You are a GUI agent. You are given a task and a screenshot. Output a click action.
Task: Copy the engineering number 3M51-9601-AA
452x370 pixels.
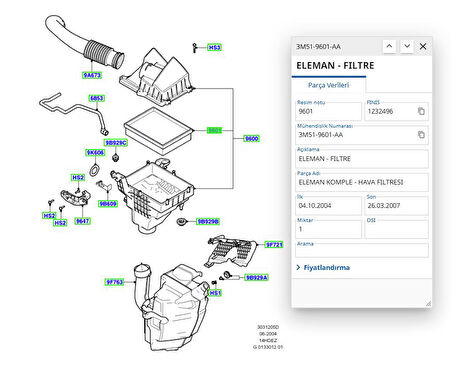tap(421, 135)
